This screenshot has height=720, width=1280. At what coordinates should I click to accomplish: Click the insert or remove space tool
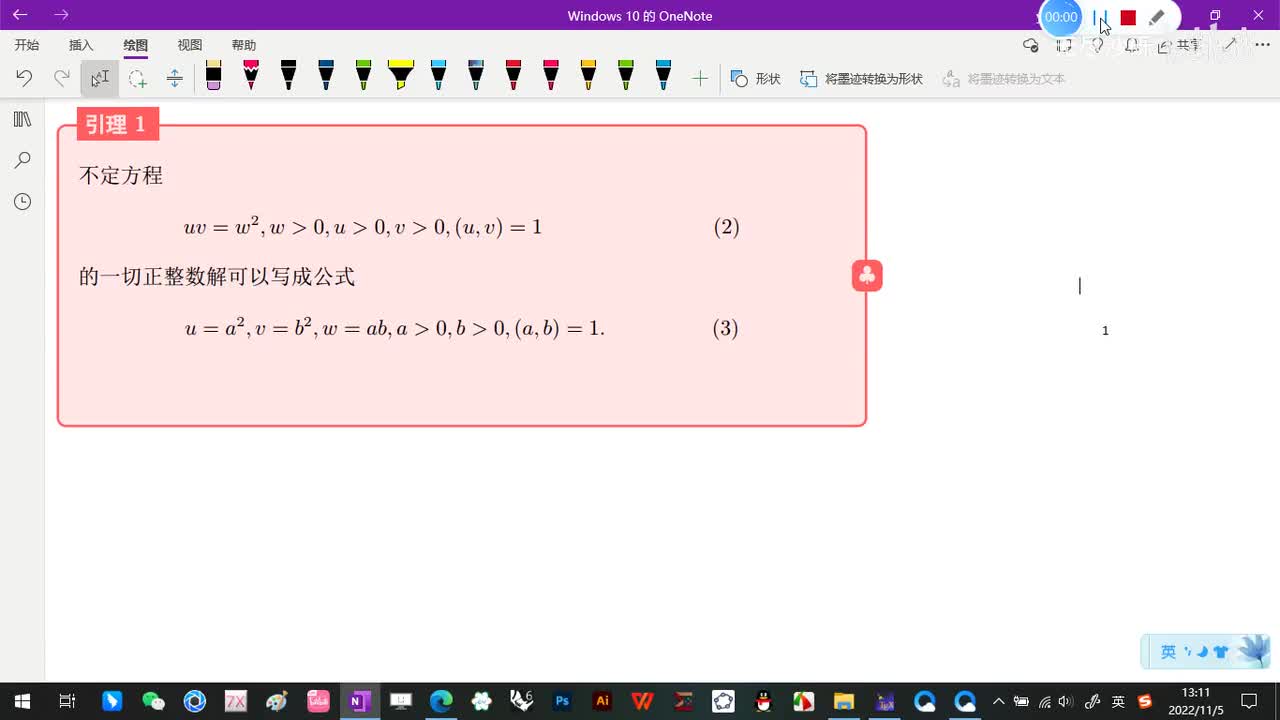(x=175, y=78)
